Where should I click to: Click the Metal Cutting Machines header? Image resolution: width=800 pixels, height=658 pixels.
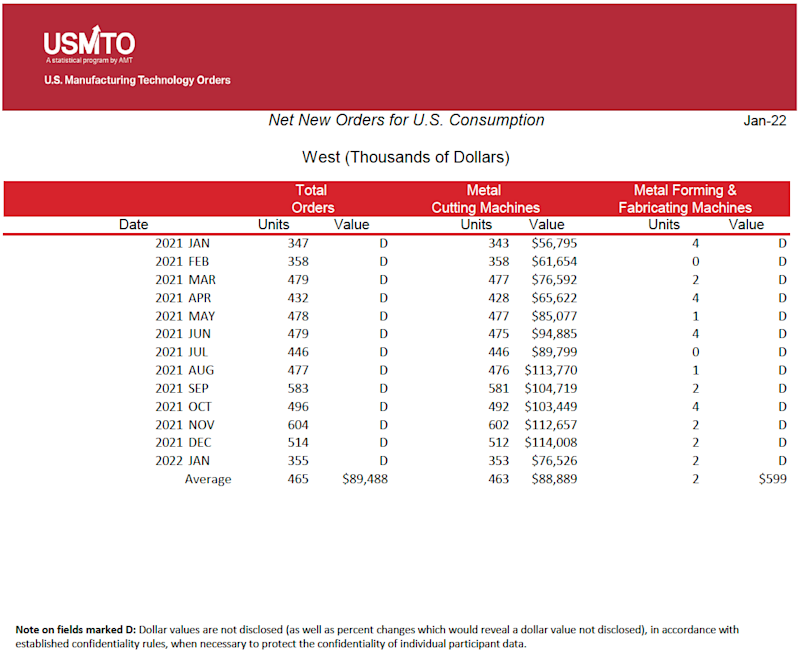[x=485, y=199]
